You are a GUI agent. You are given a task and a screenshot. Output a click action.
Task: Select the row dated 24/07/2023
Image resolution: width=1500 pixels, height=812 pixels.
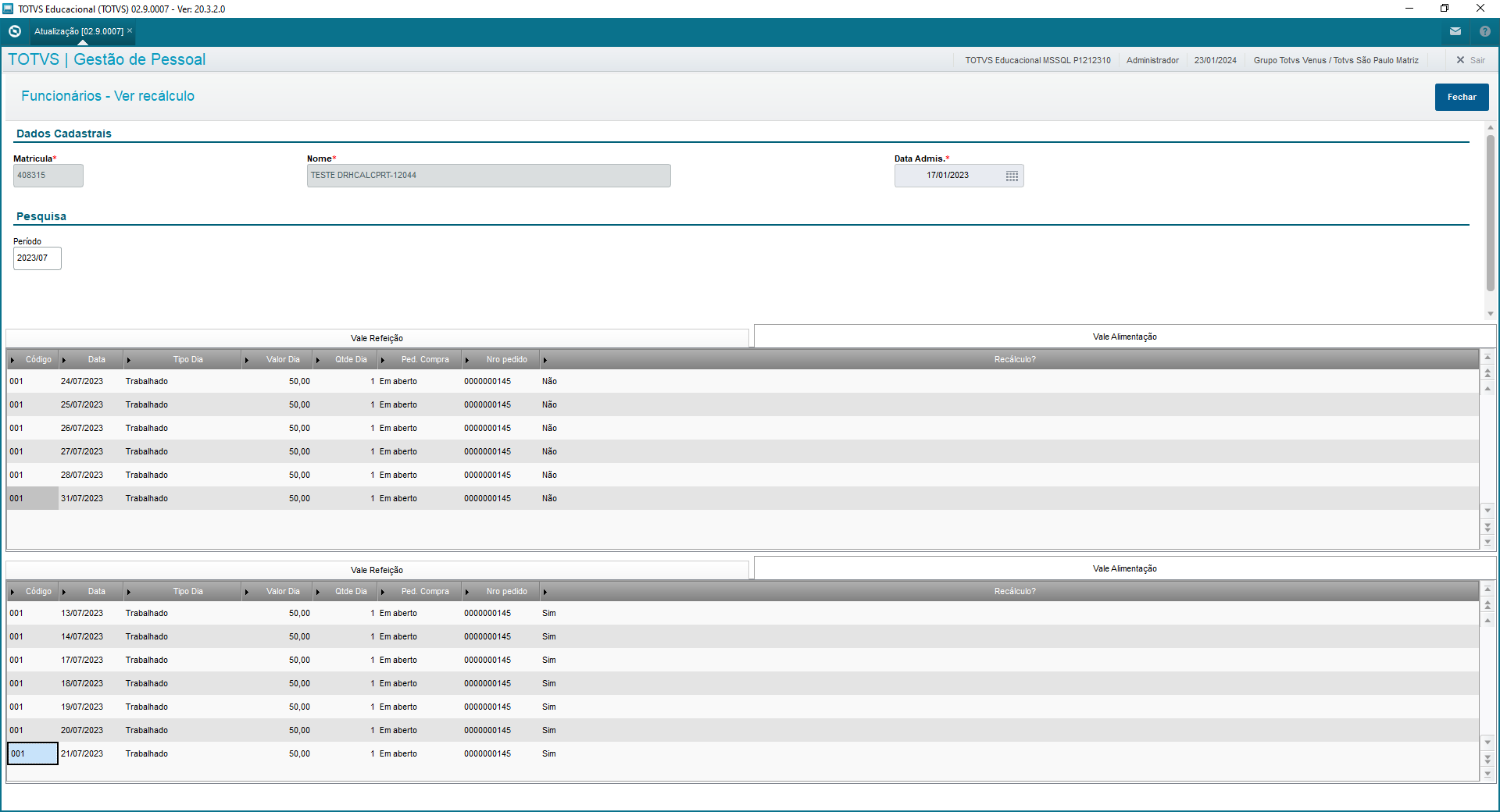point(742,382)
